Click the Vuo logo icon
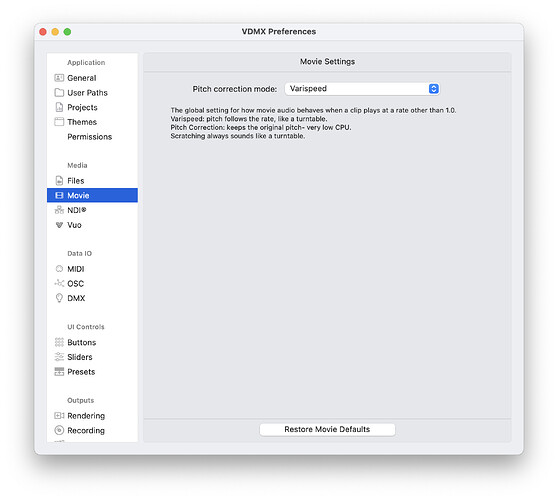This screenshot has width=558, height=500. pos(59,225)
